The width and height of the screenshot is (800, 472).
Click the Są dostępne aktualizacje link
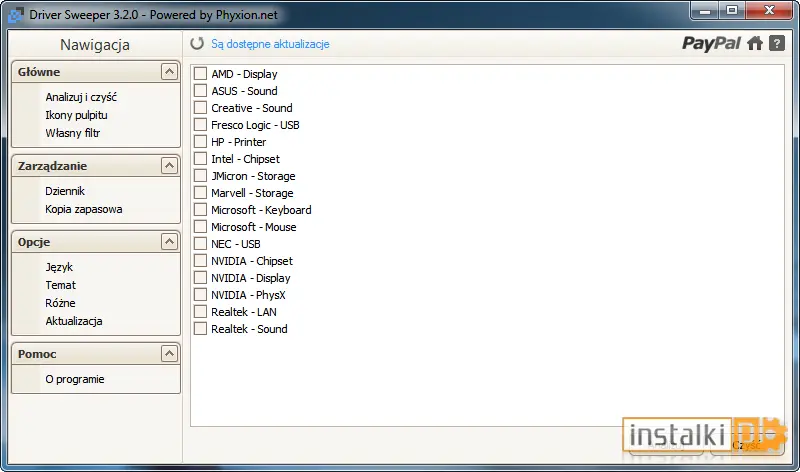[270, 44]
